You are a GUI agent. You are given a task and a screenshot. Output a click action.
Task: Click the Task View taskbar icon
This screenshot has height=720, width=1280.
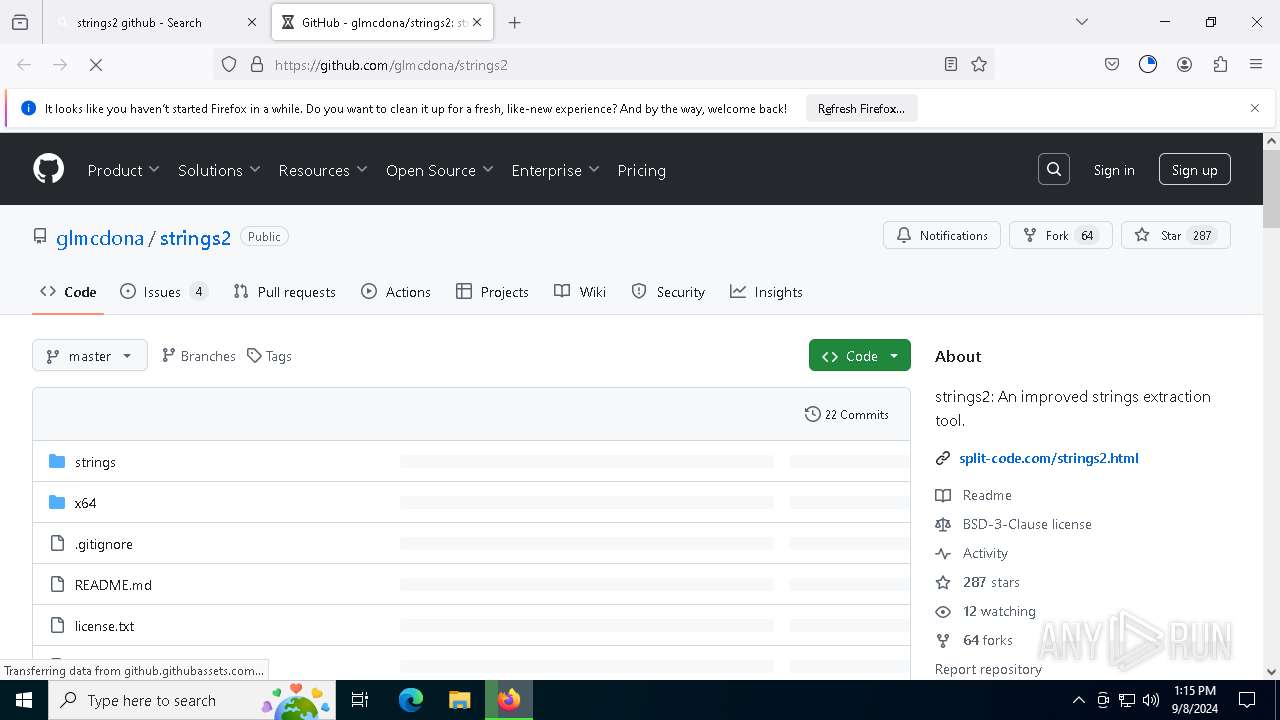[361, 700]
